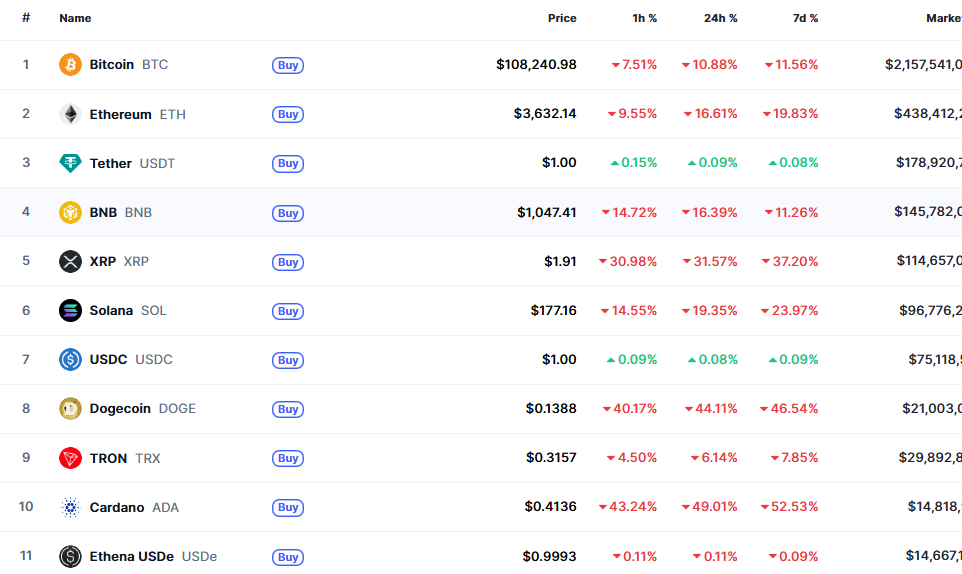This screenshot has width=962, height=574.
Task: Sort by the Name column header
Action: point(75,18)
